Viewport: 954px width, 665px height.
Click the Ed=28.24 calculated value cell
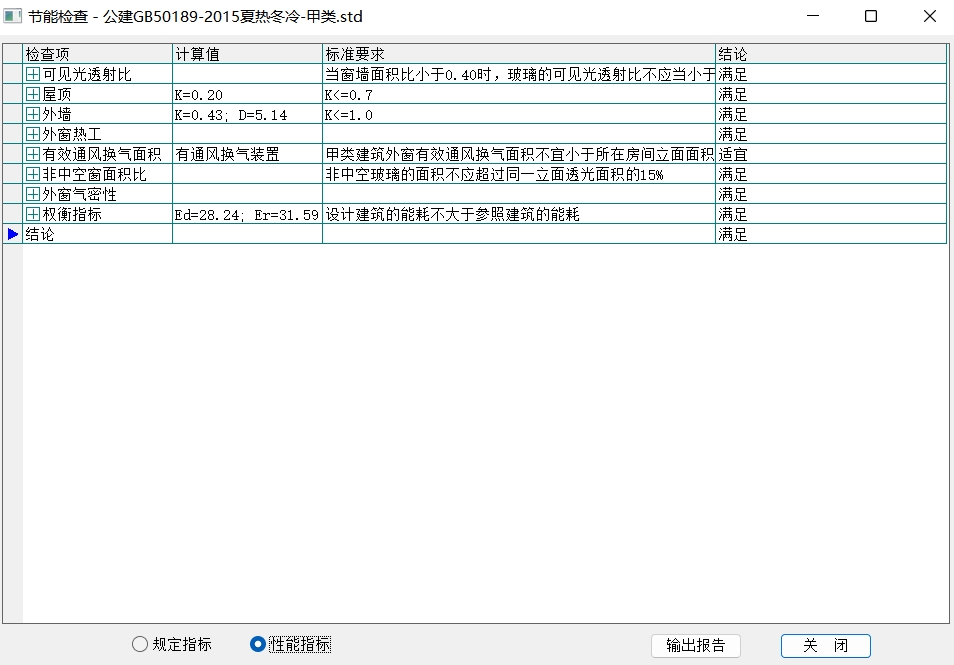[246, 214]
